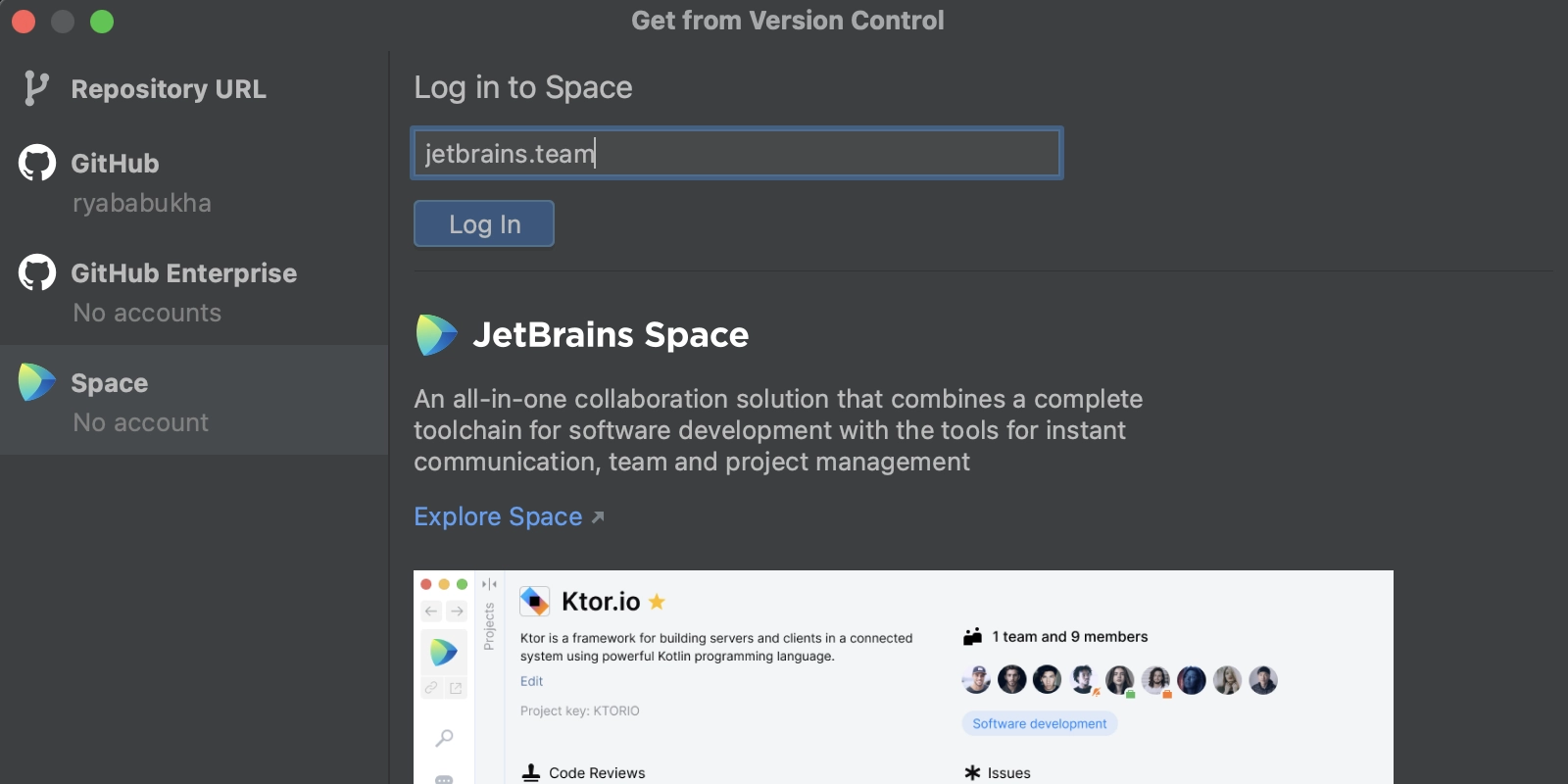Click the '1 team and 9 members' text
Image resolution: width=1568 pixels, height=784 pixels.
(x=1070, y=637)
